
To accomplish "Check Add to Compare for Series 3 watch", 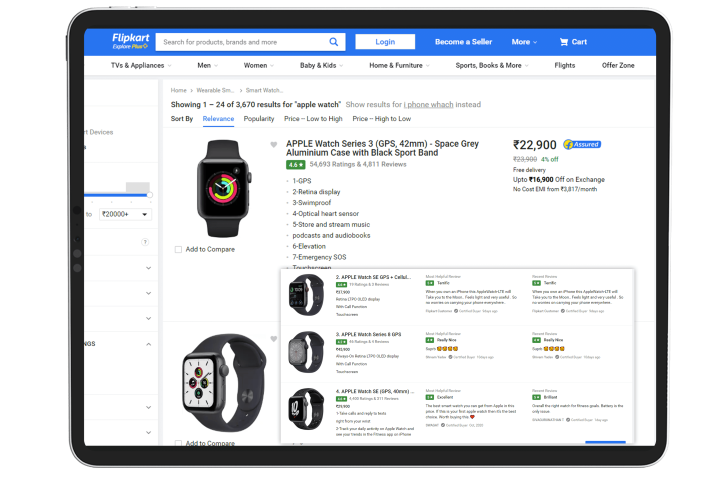I will coord(178,250).
